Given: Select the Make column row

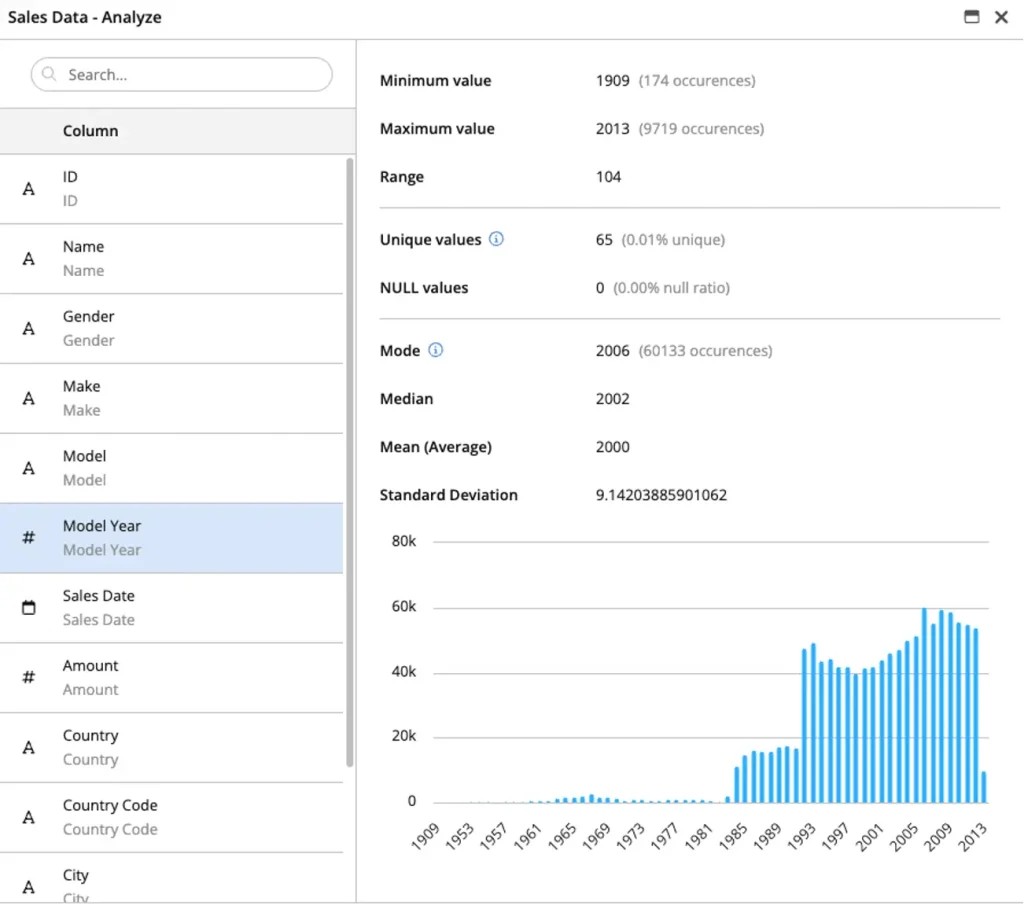Looking at the screenshot, I should point(172,398).
